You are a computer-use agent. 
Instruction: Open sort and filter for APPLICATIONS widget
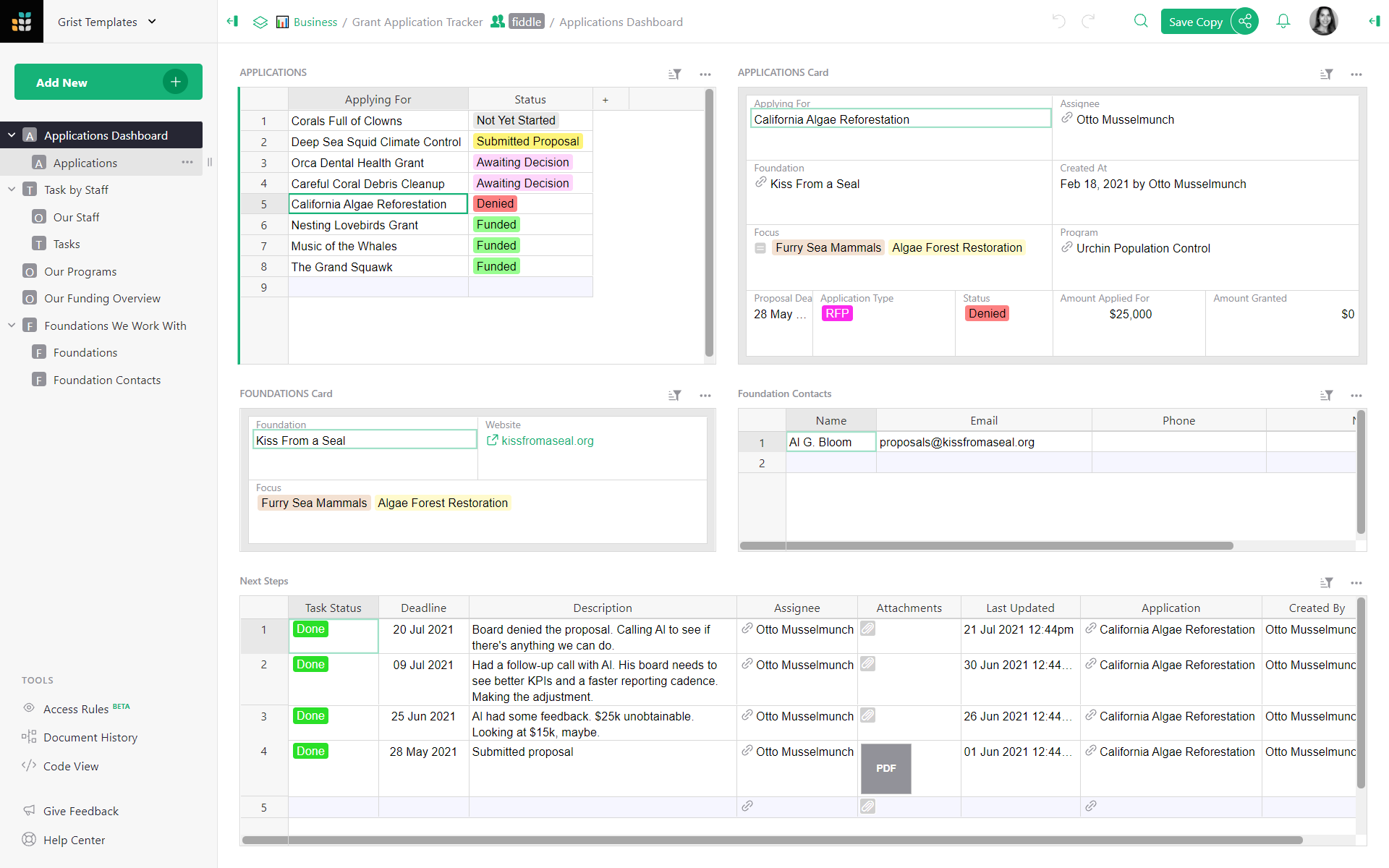point(675,74)
